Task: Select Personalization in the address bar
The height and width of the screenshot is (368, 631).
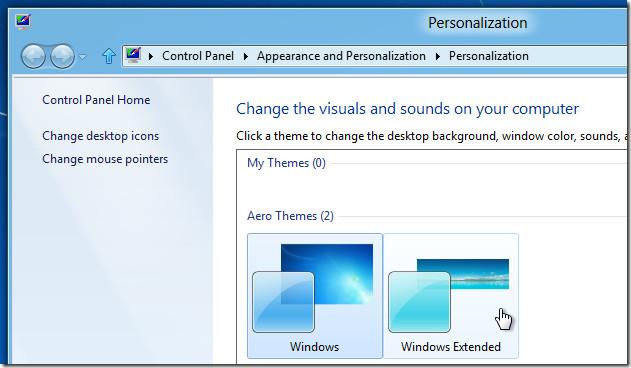Action: pos(489,56)
